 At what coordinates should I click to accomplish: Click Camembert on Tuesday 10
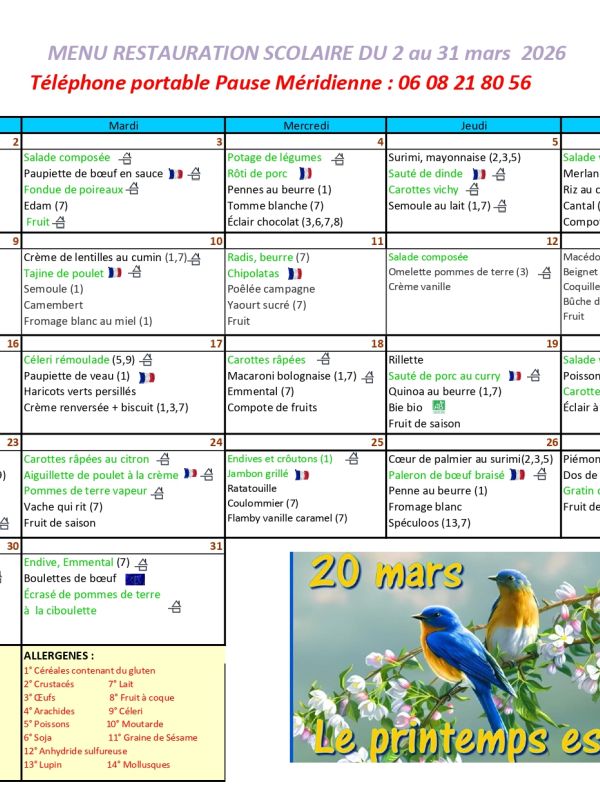53,305
